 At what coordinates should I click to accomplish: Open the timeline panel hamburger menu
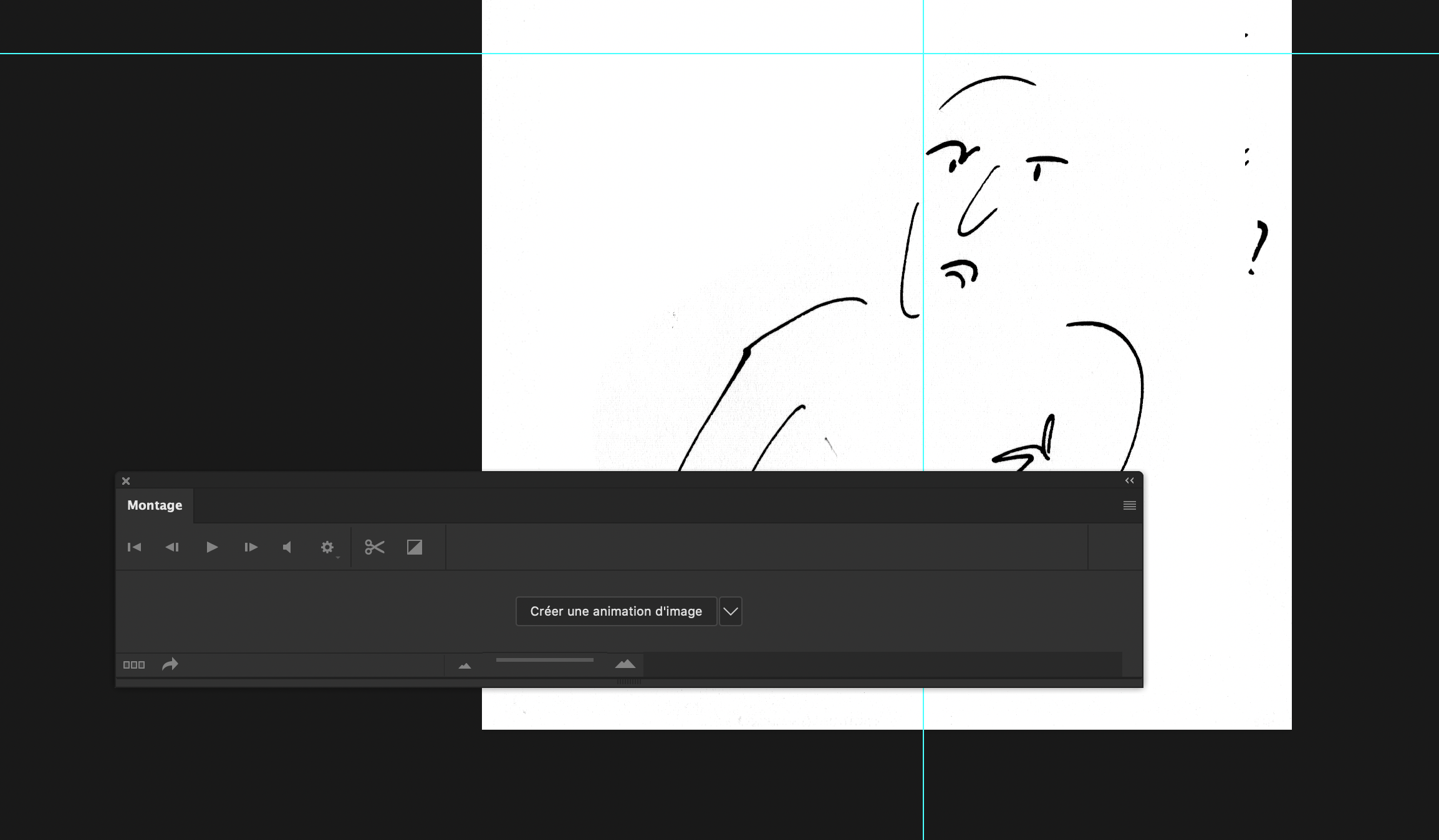[x=1129, y=505]
